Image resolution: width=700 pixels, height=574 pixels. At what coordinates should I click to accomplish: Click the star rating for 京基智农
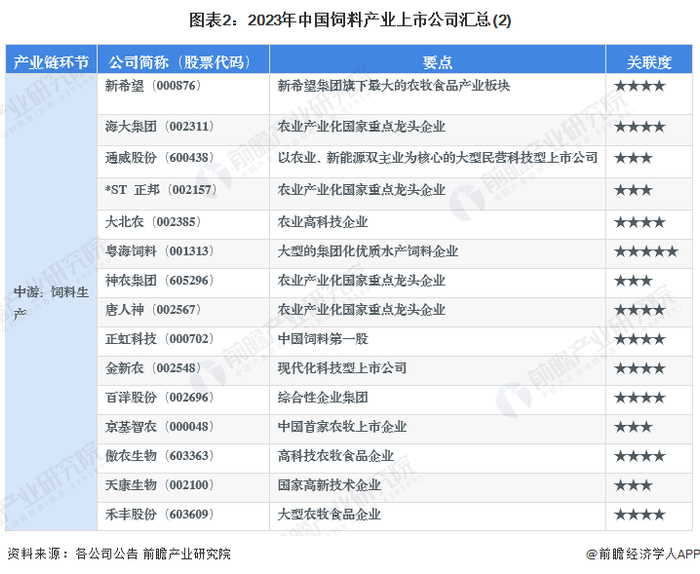click(x=633, y=427)
